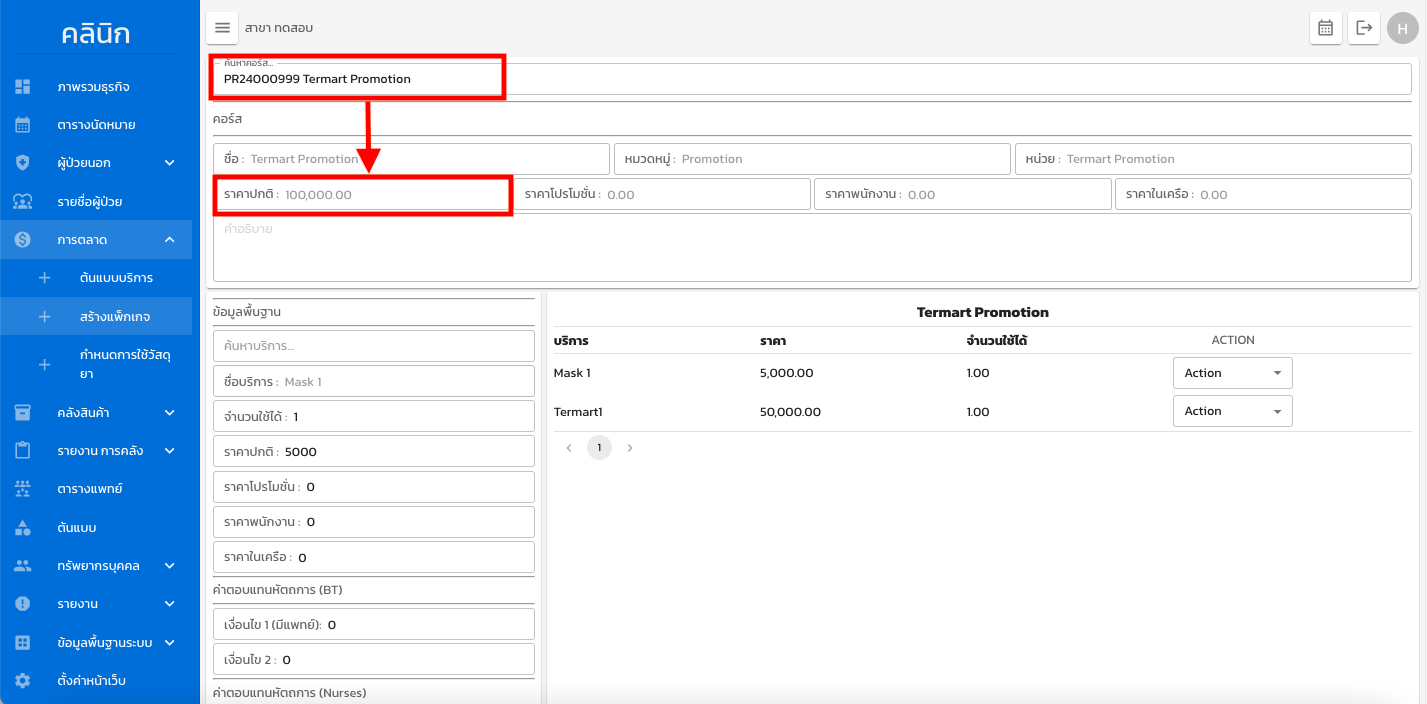Click the course ราคาพนักงาน 0.00 field

[x=963, y=194]
